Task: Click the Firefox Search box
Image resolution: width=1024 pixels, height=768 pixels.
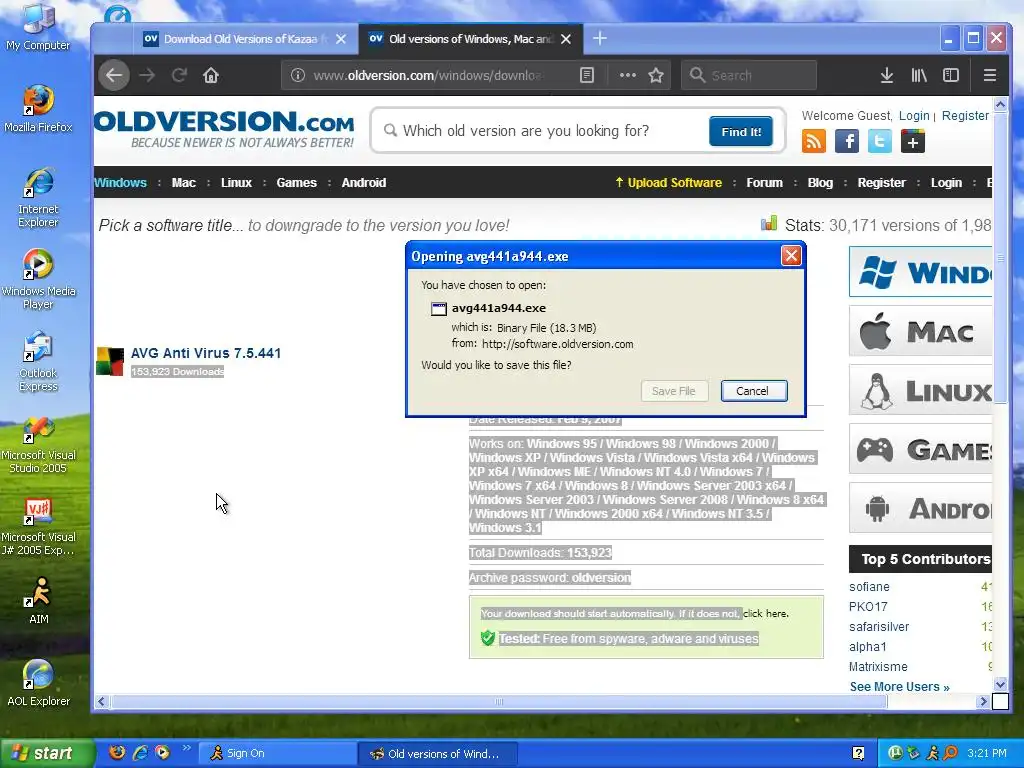Action: 749,75
